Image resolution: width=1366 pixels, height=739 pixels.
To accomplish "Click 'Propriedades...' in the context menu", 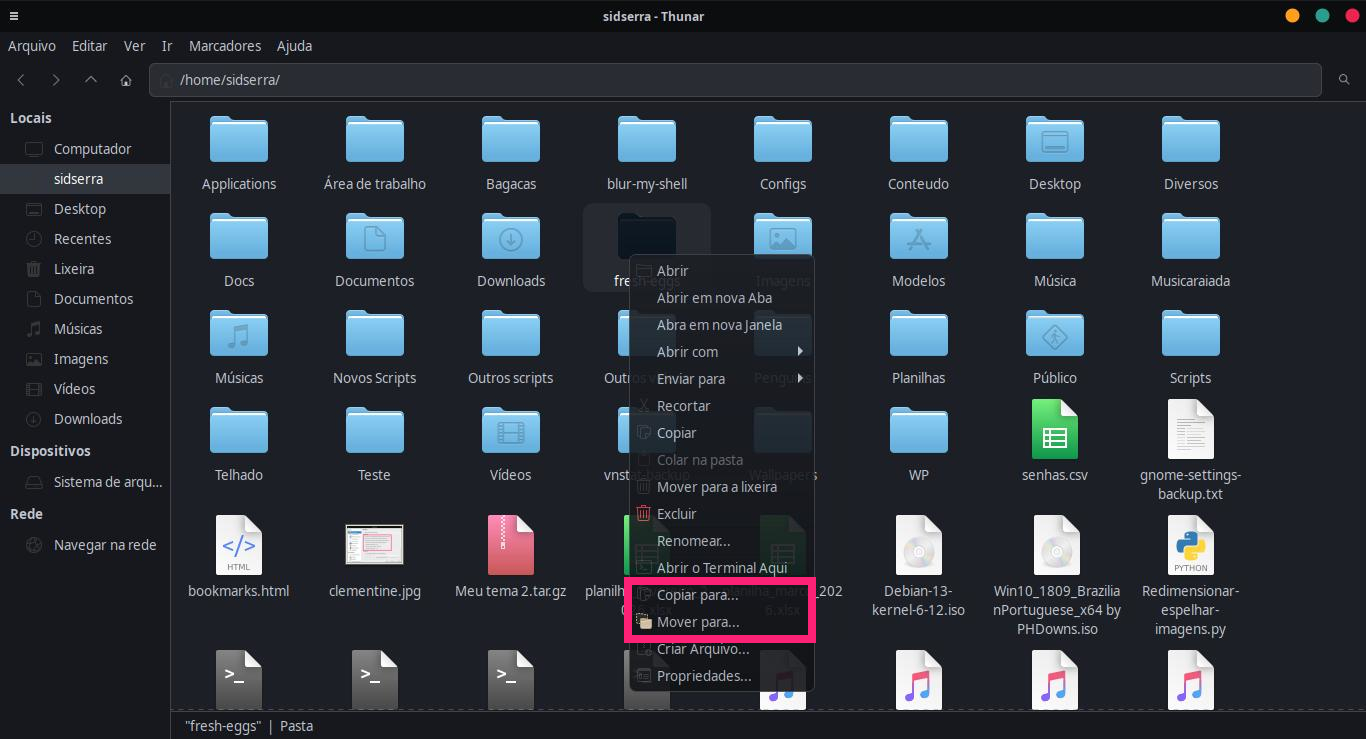I will [x=703, y=676].
